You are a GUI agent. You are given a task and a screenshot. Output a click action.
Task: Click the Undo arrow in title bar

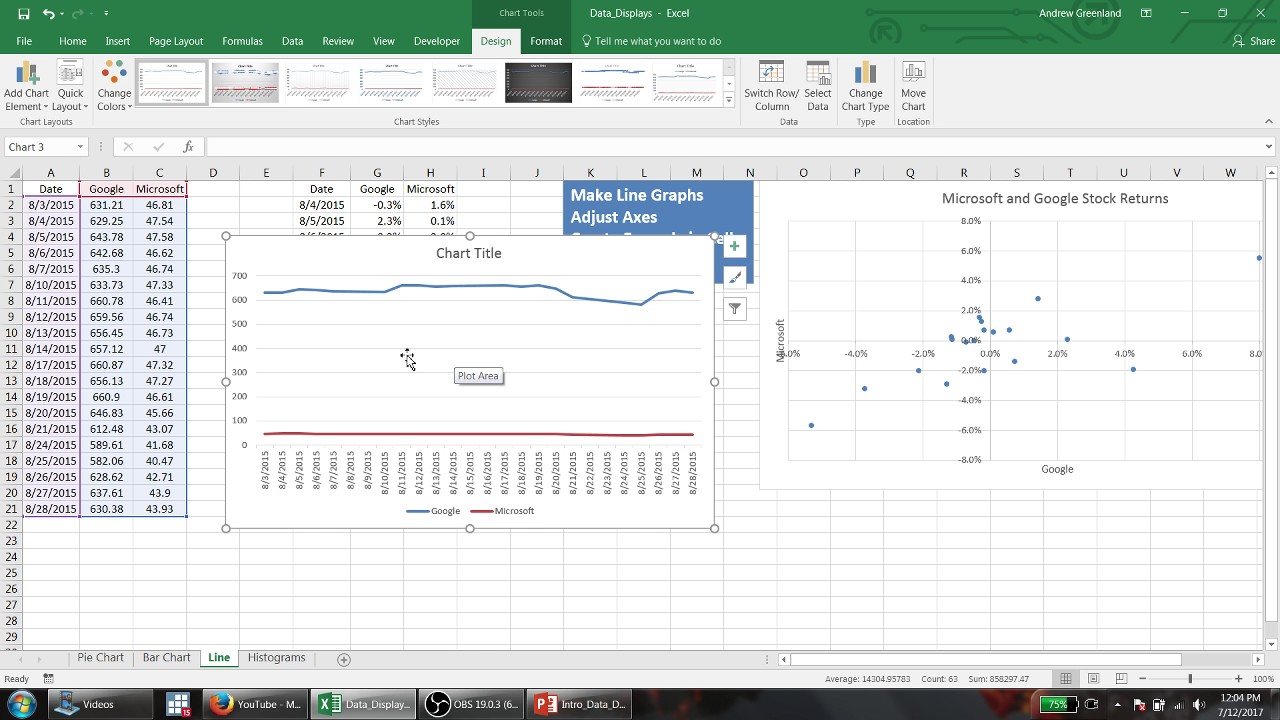coord(49,13)
